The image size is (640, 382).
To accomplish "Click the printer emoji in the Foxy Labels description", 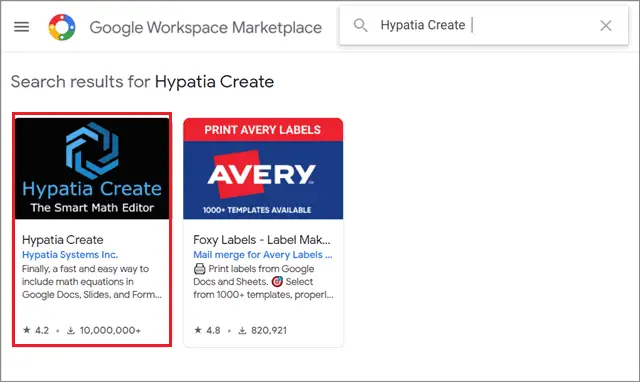I will click(x=200, y=269).
